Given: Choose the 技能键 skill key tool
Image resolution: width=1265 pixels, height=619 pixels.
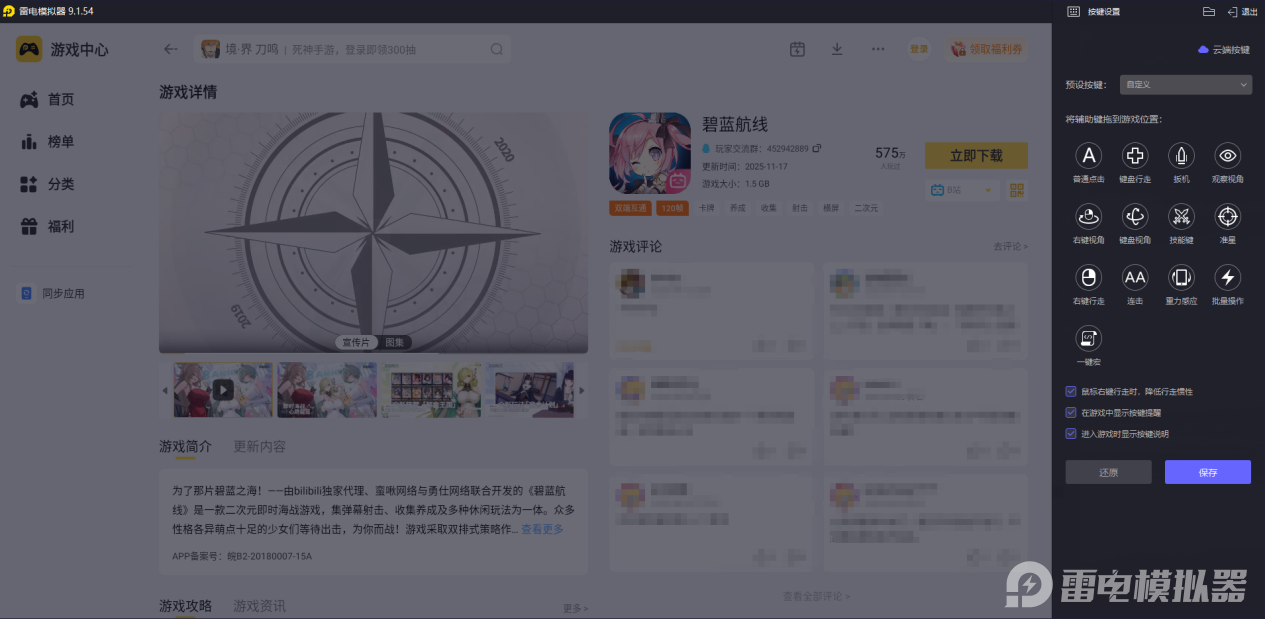Looking at the screenshot, I should click(x=1181, y=218).
